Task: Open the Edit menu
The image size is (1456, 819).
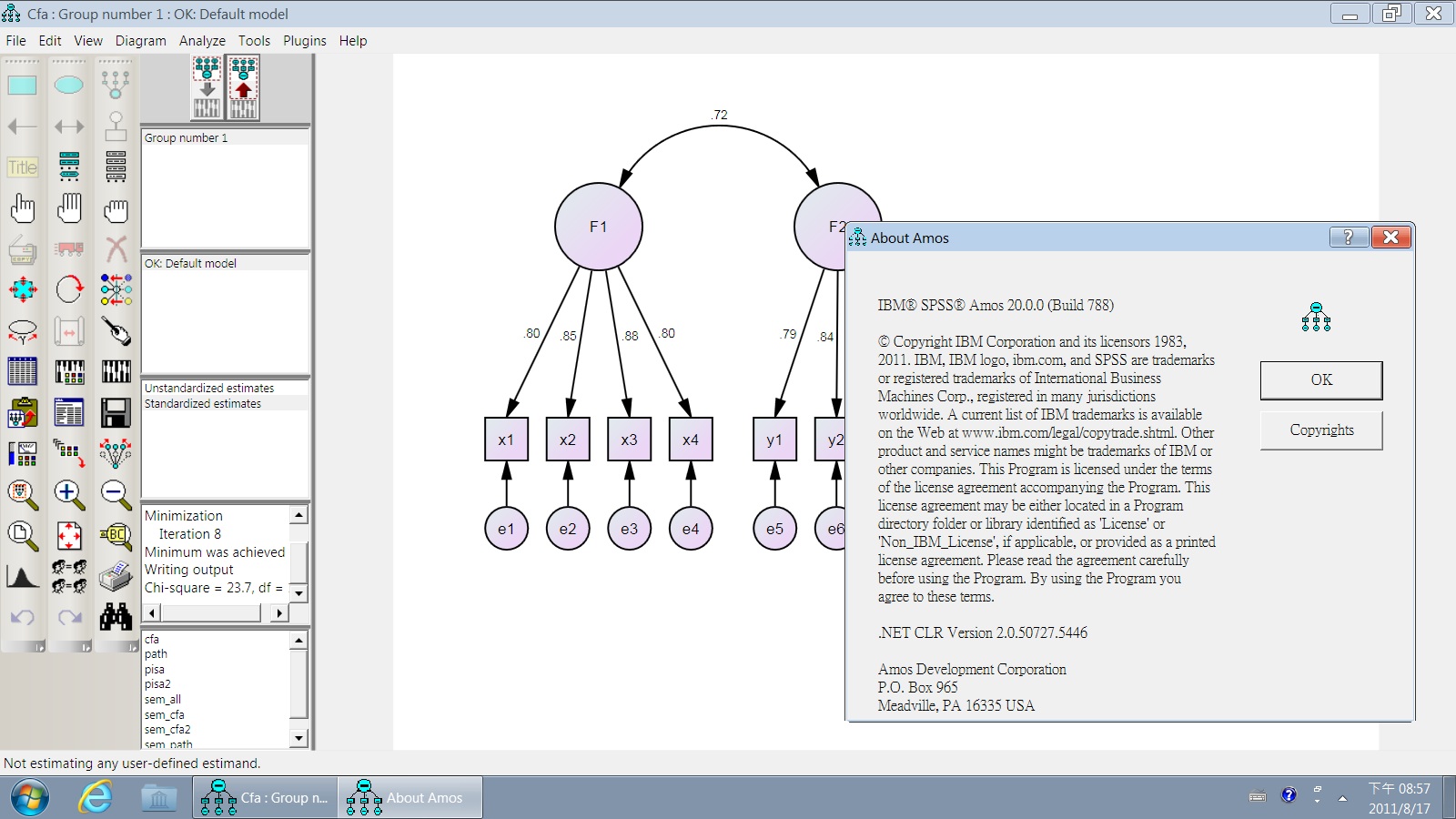Action: [x=50, y=41]
